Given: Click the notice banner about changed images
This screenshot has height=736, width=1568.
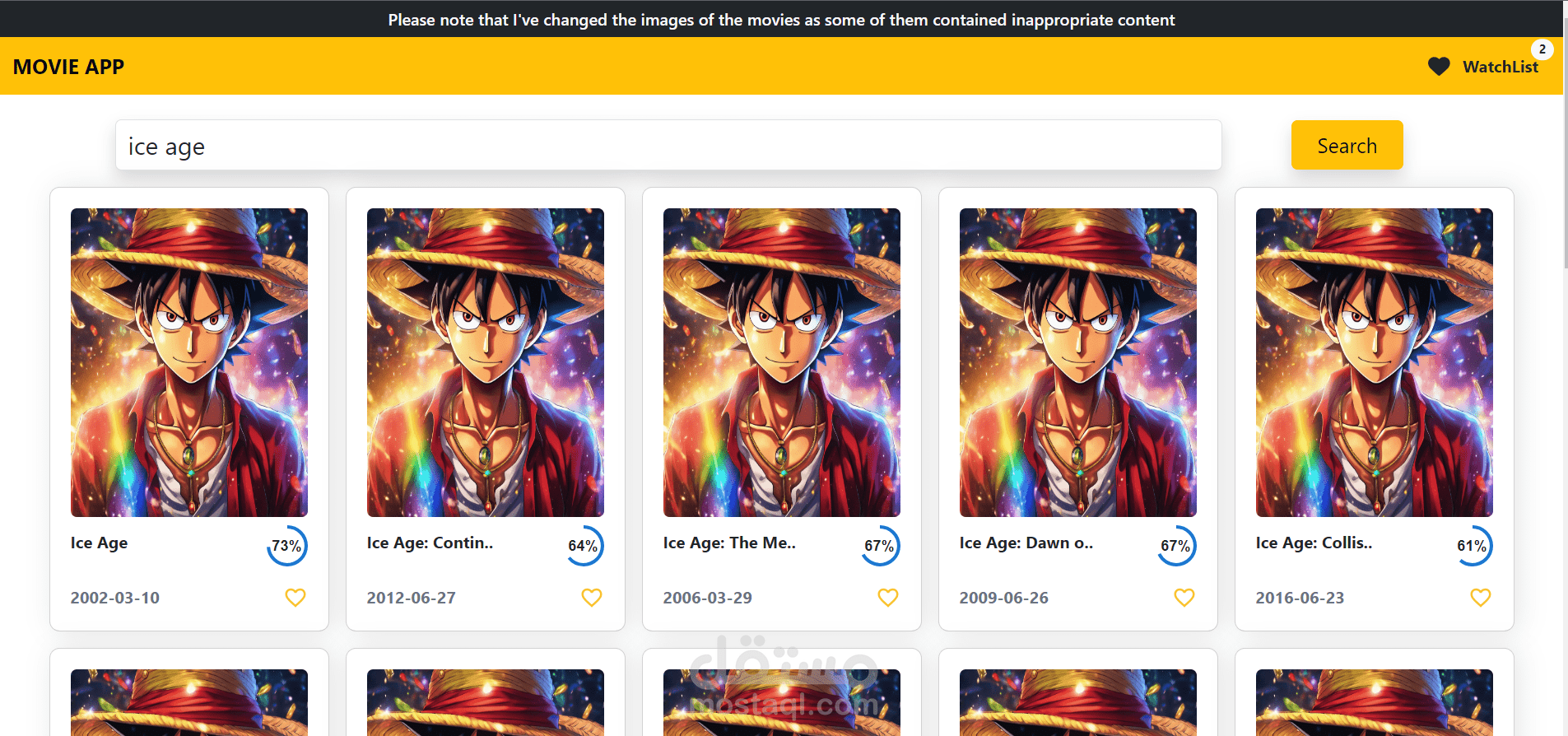Looking at the screenshot, I should click(781, 20).
